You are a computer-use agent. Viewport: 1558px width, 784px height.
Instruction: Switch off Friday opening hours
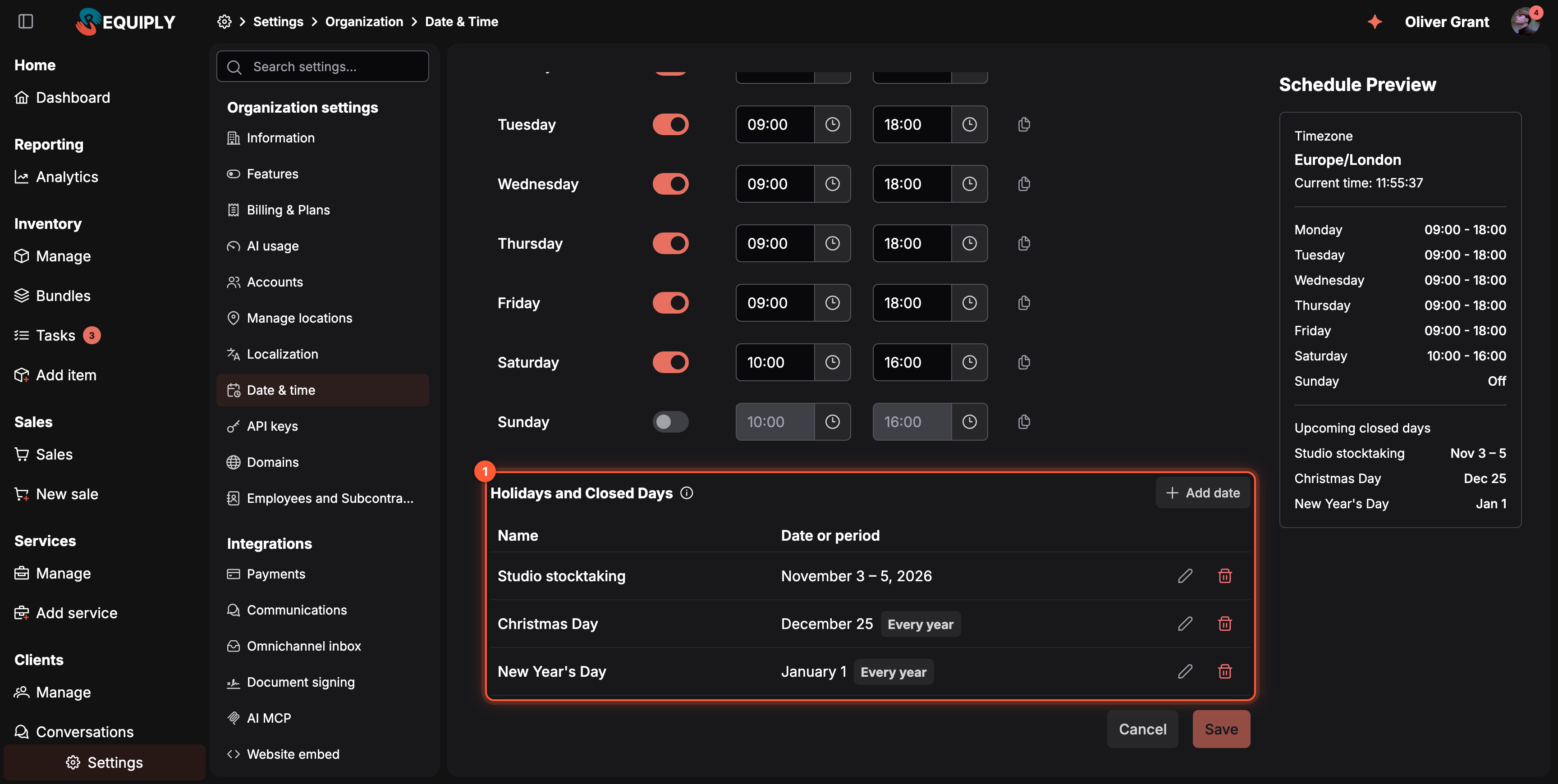click(670, 303)
